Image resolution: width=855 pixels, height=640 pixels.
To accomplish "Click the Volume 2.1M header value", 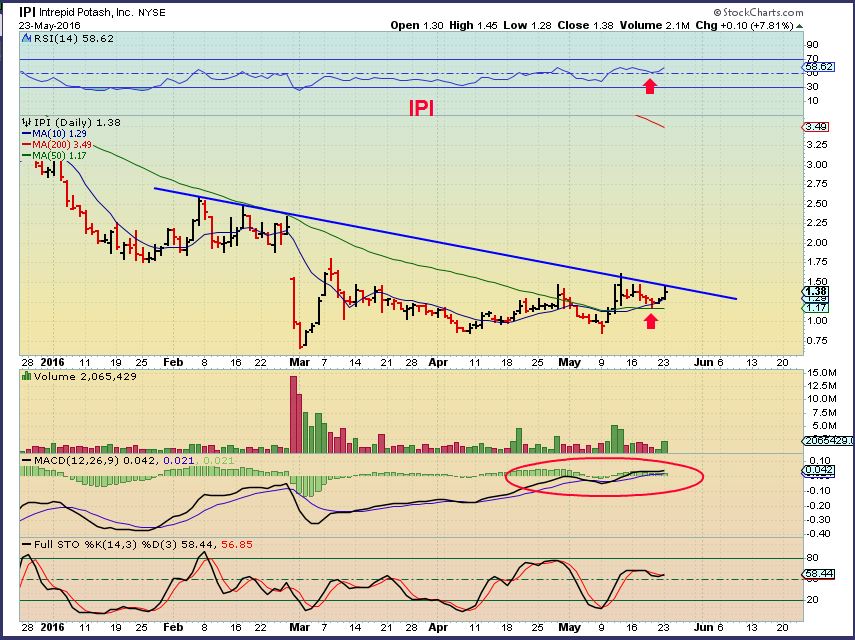I will [654, 25].
